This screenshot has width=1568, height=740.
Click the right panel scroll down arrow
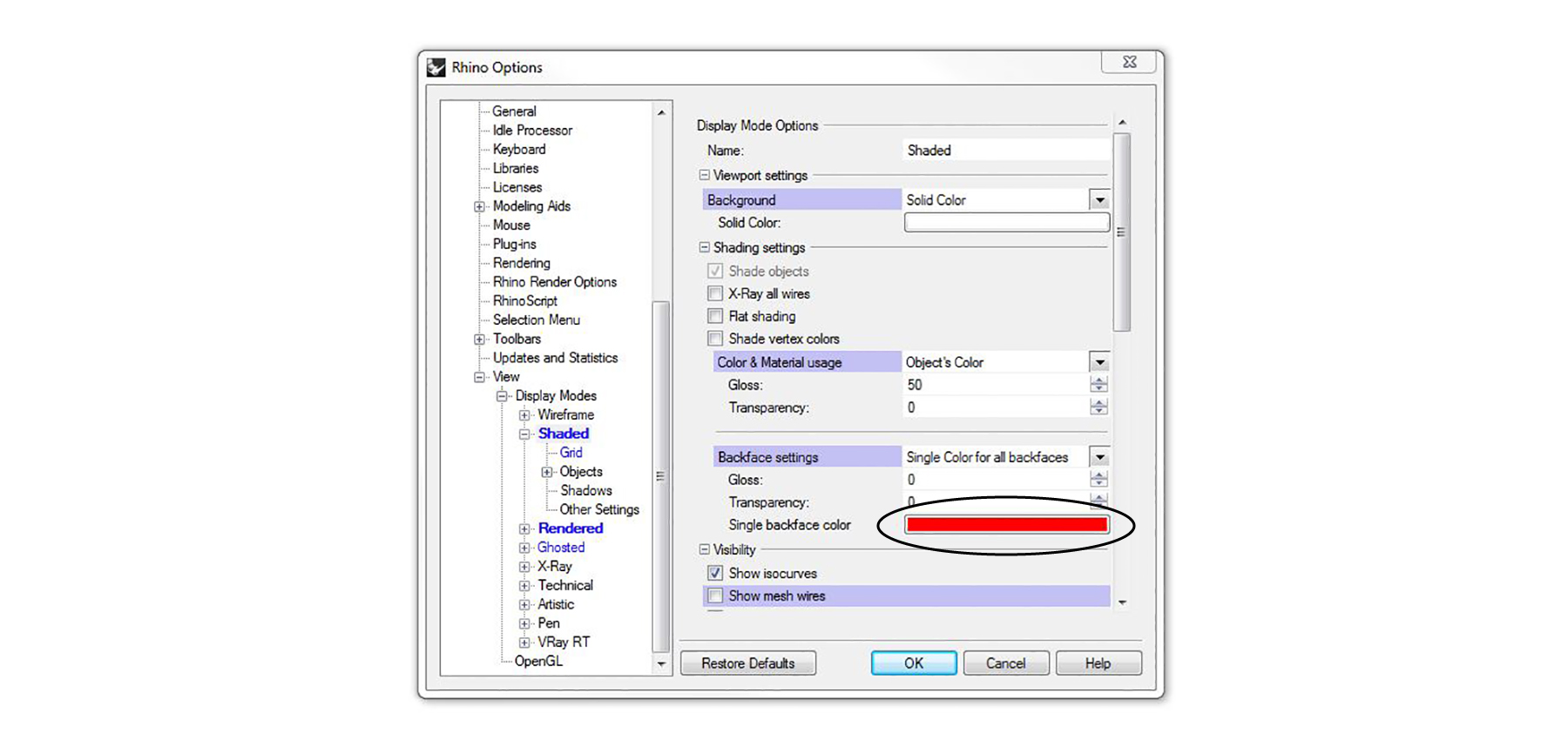(1122, 602)
